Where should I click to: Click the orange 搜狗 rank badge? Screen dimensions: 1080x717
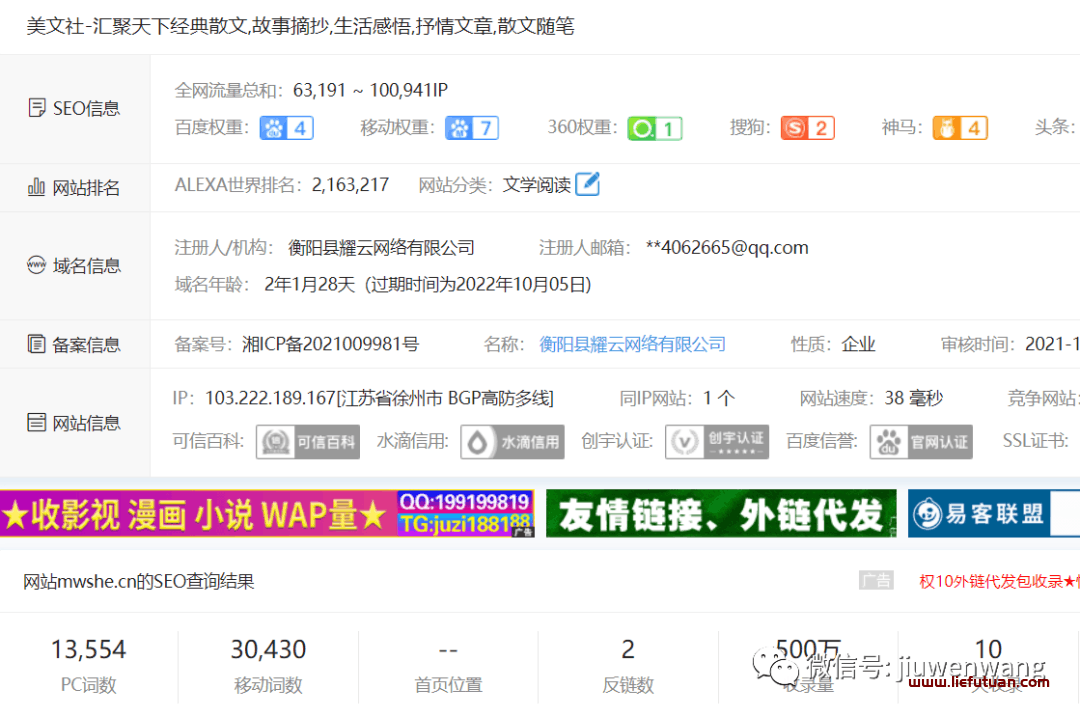click(808, 128)
